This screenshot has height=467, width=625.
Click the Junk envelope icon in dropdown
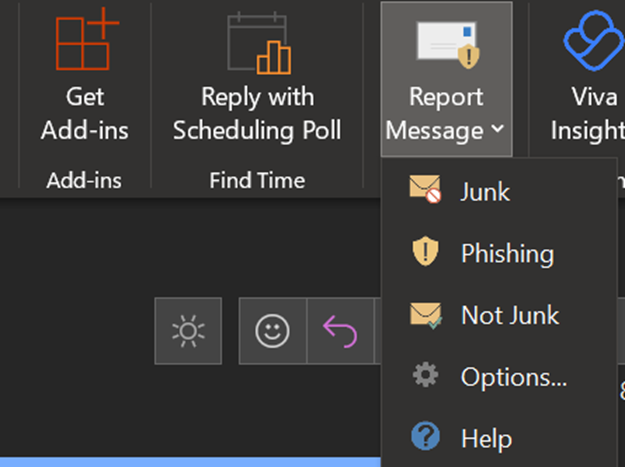tap(425, 189)
